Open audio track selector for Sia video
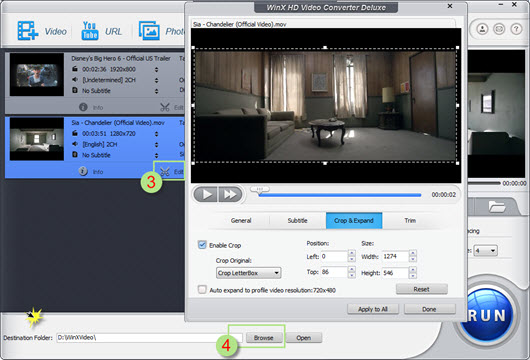Image resolution: width=530 pixels, height=360 pixels. coord(156,145)
